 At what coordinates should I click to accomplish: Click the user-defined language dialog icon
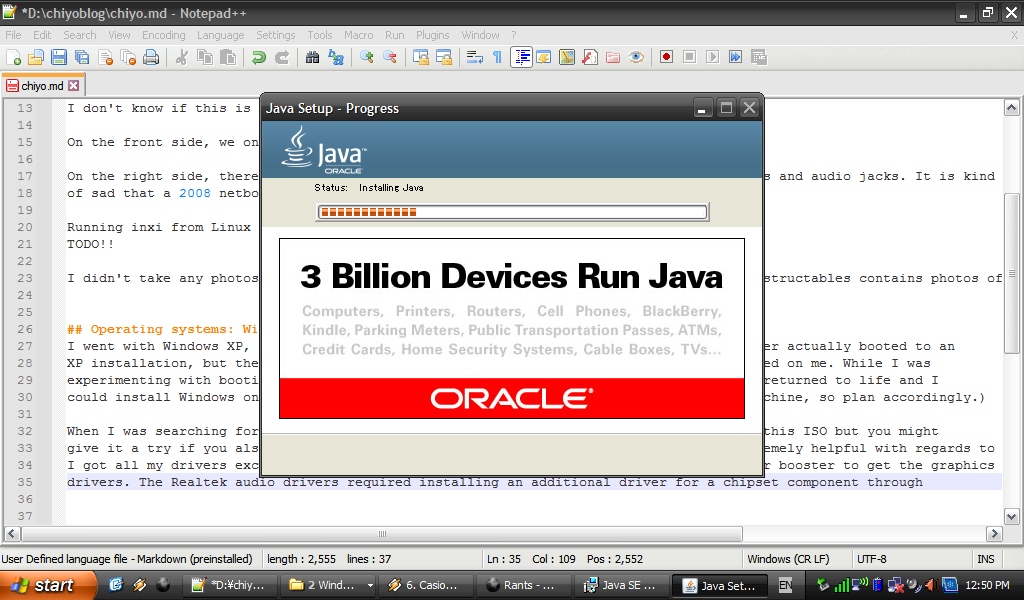(x=543, y=57)
